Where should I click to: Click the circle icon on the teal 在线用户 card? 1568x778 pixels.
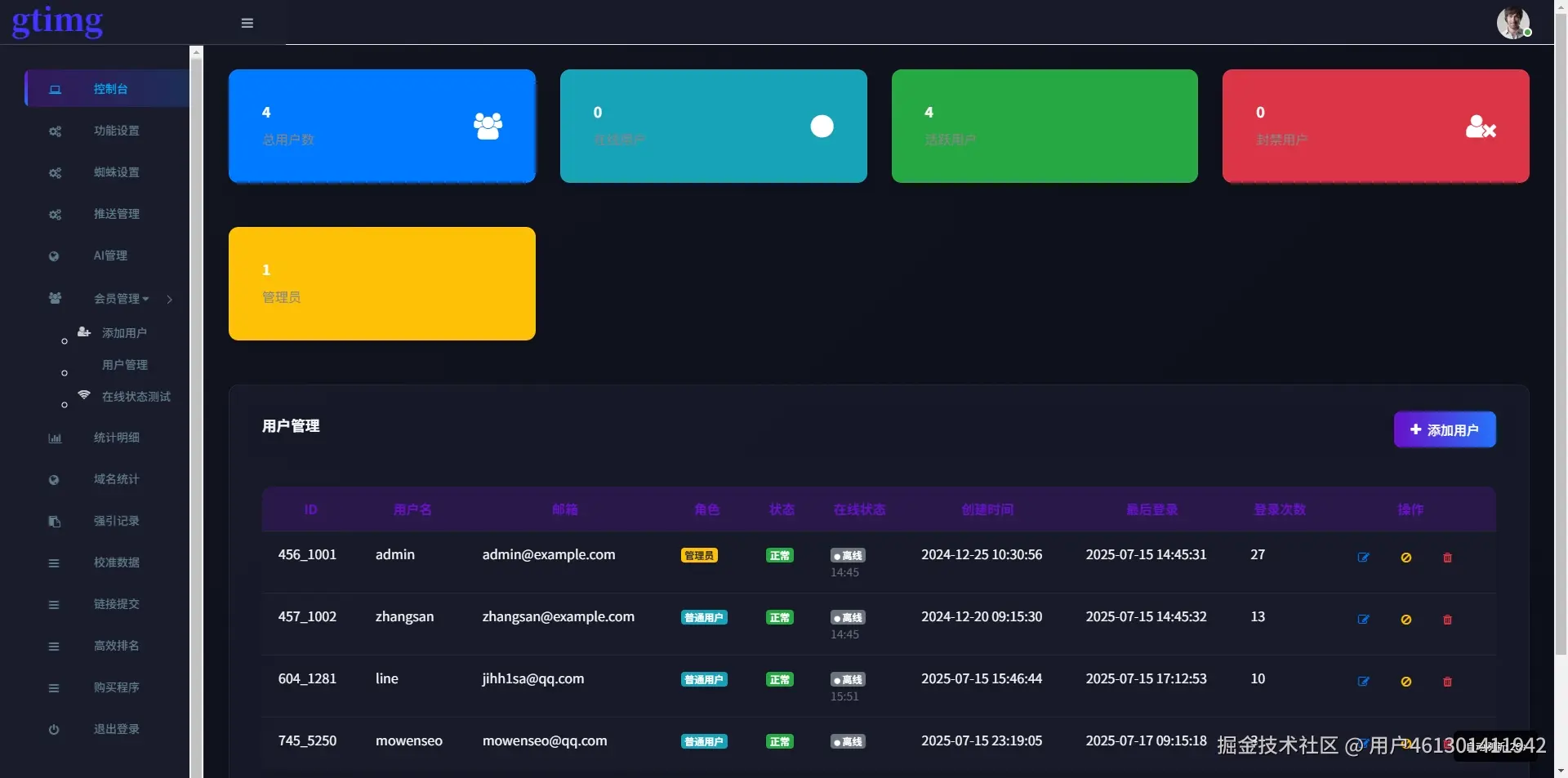pyautogui.click(x=822, y=126)
